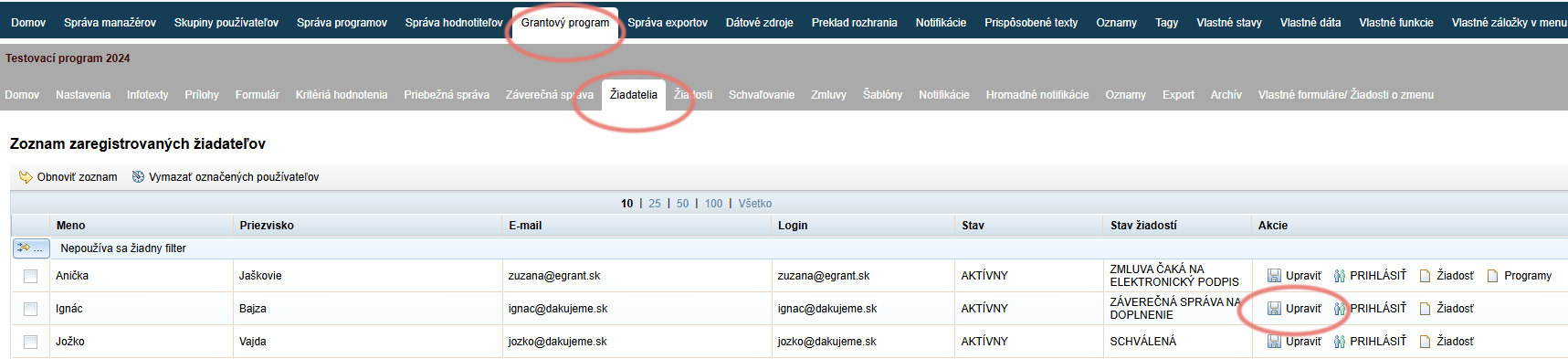Open Preklad rozhrania menu
The height and width of the screenshot is (359, 1568).
855,23
